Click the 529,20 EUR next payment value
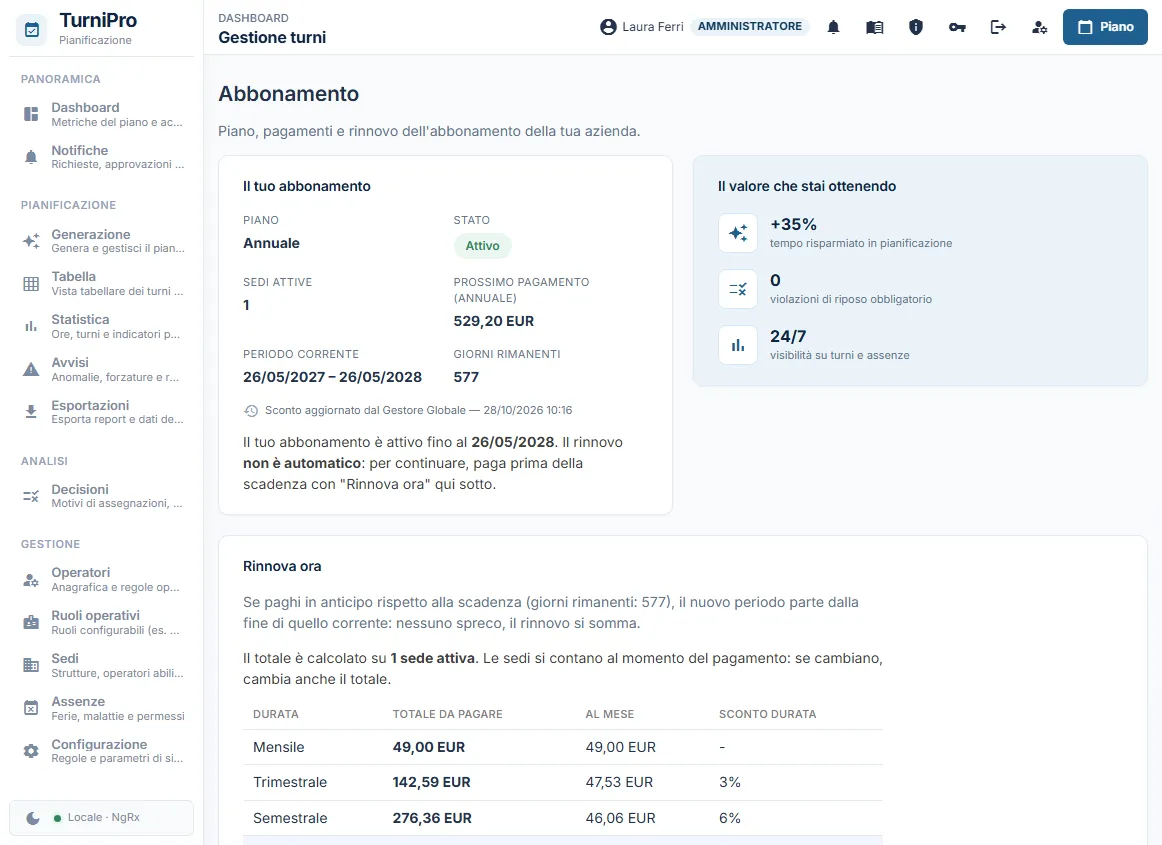 pos(494,321)
